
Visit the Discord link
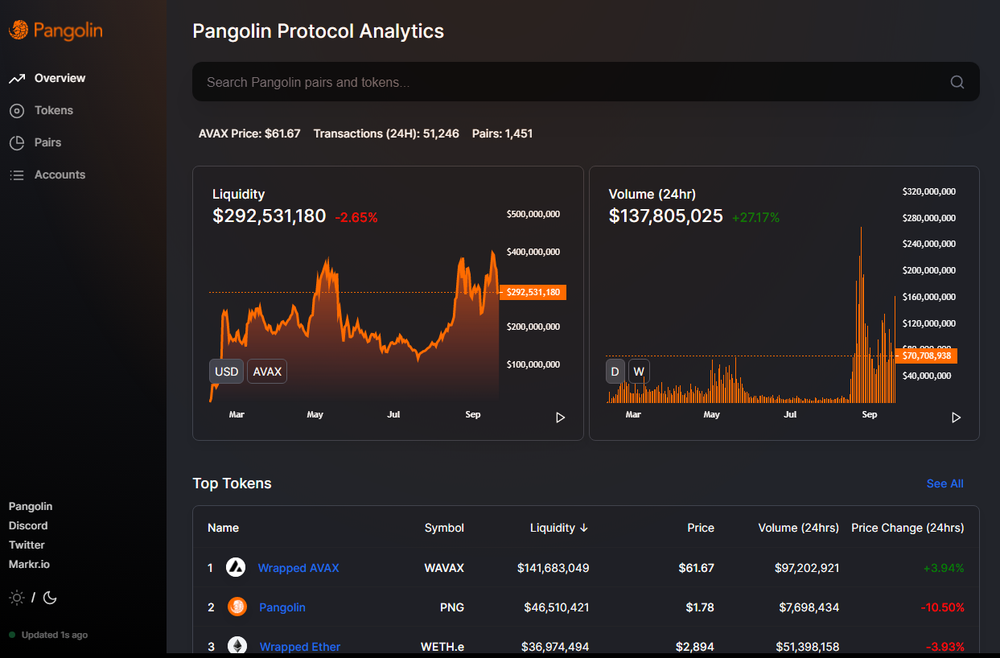[28, 525]
